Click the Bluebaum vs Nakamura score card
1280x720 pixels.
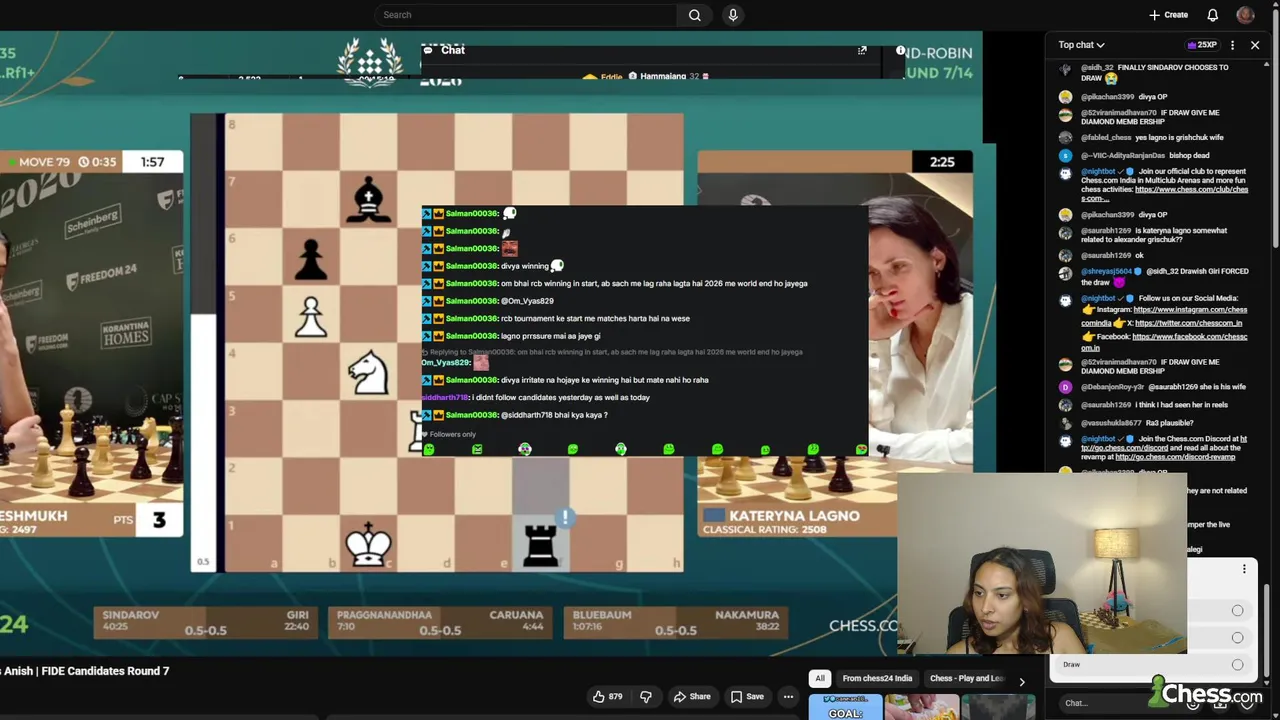click(676, 622)
